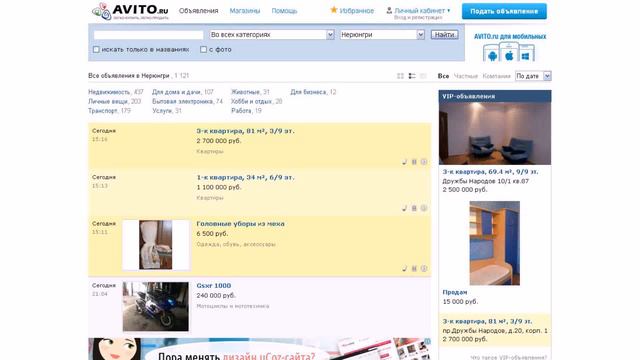This screenshot has height=360, width=640.
Task: Open the Apple iOS app icon
Action: click(x=509, y=56)
